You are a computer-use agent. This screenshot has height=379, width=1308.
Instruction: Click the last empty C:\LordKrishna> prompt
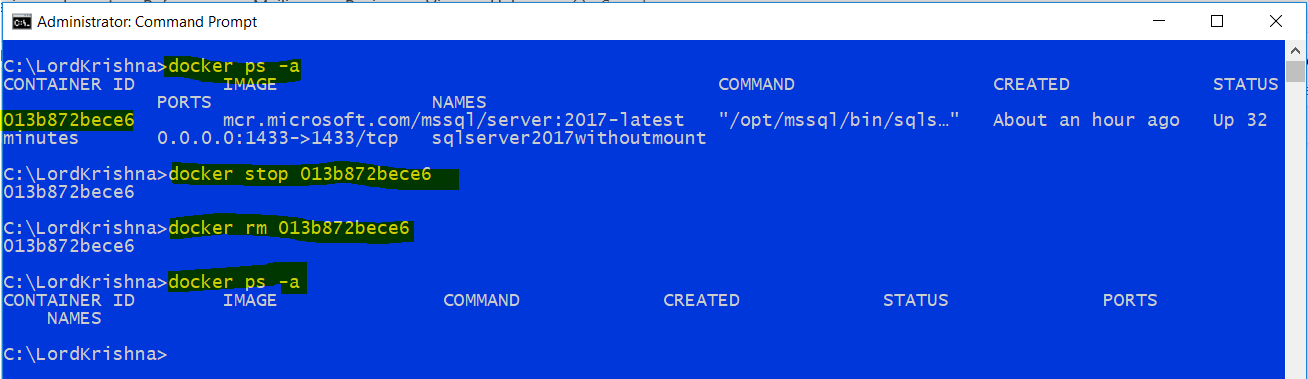(85, 354)
